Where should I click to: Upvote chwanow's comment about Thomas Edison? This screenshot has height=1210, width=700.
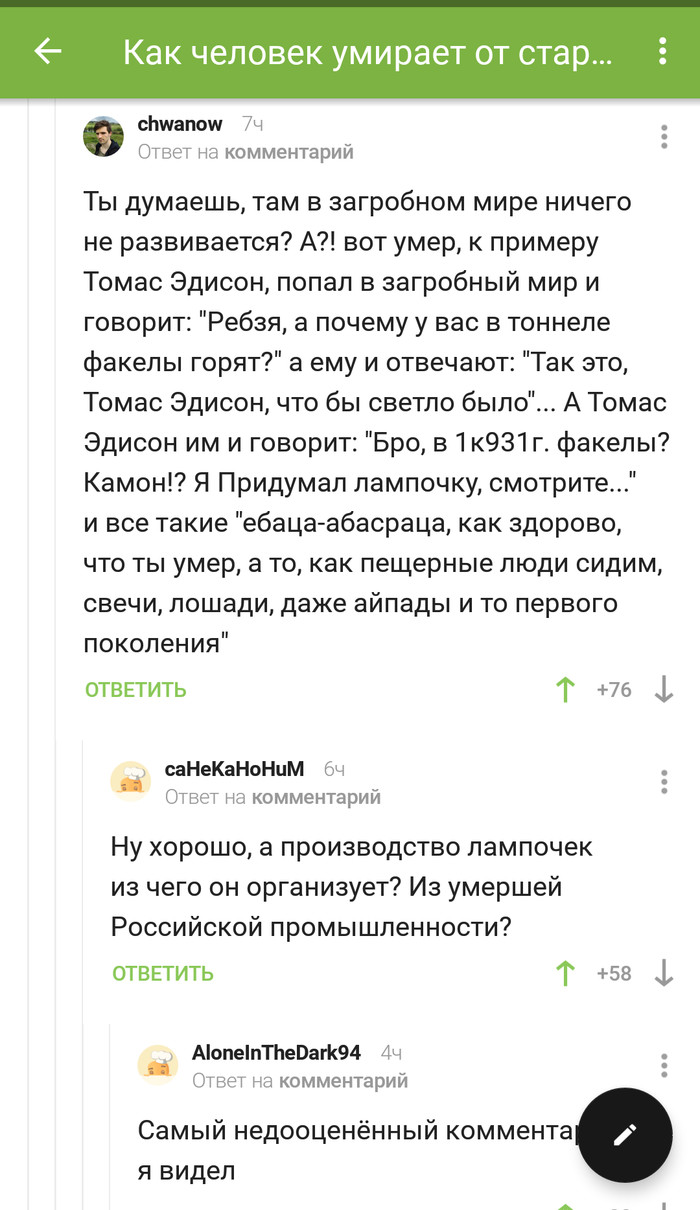click(566, 689)
